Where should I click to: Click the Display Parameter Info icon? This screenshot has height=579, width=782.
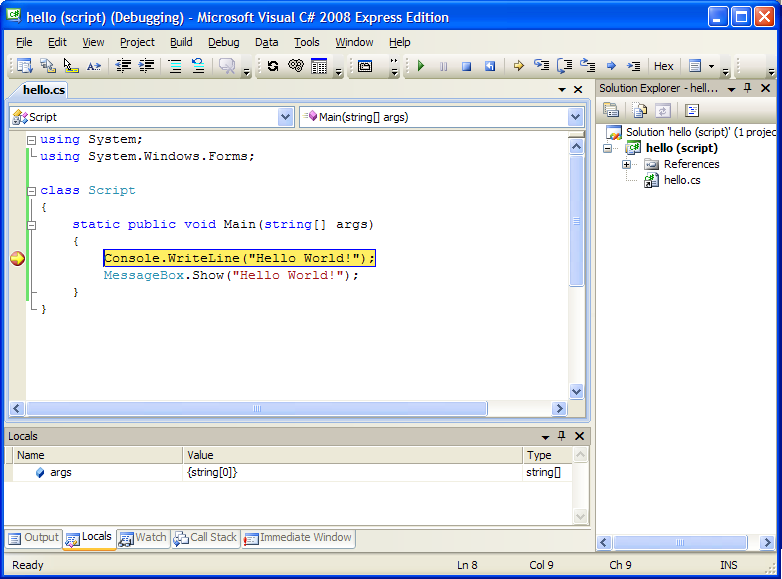(48, 66)
